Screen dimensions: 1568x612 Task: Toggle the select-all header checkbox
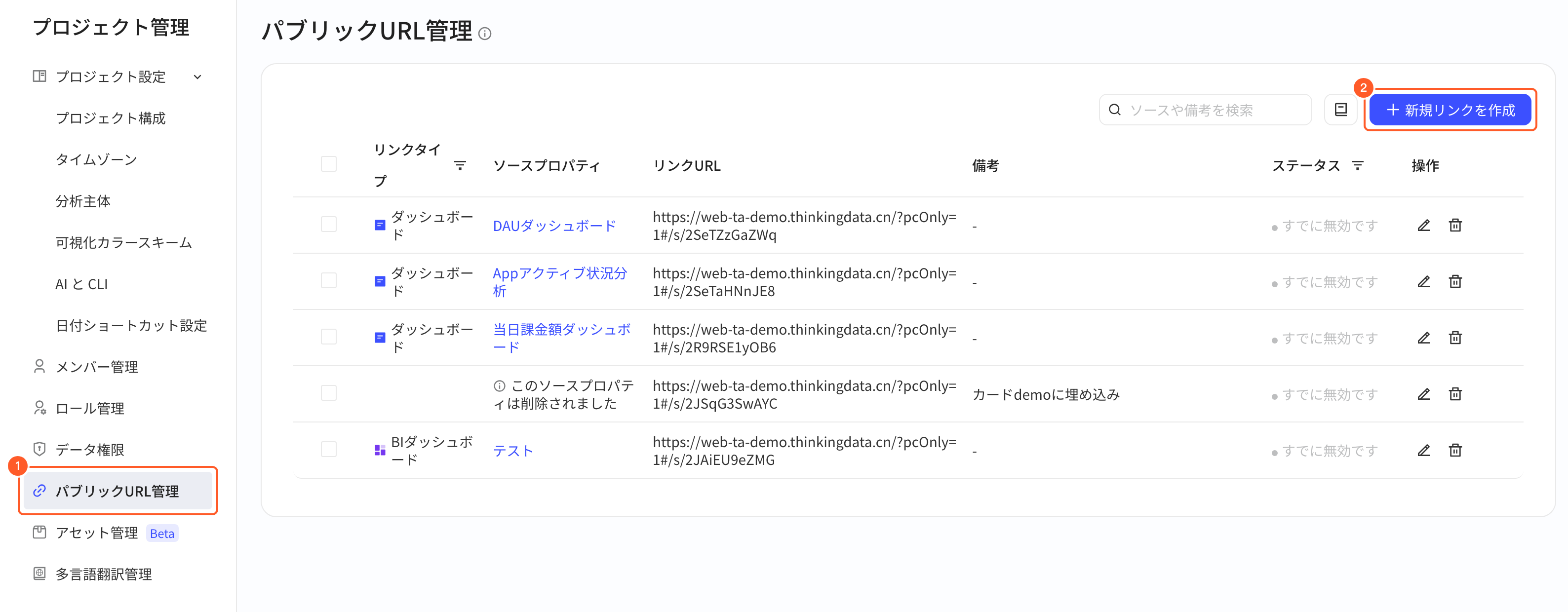pyautogui.click(x=329, y=164)
